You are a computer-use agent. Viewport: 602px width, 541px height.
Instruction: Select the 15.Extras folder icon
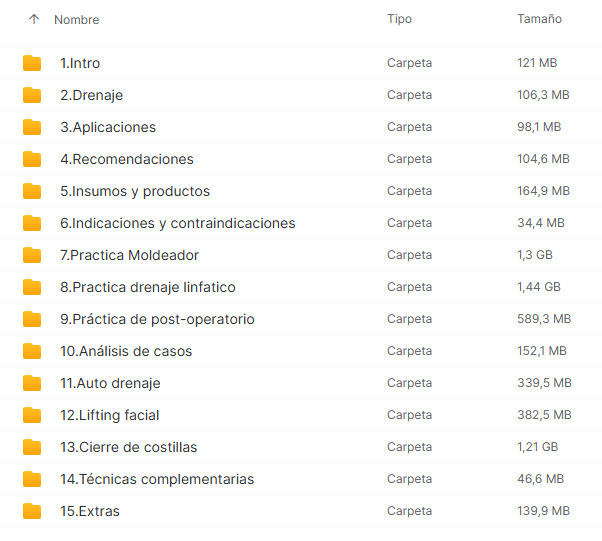tap(32, 511)
